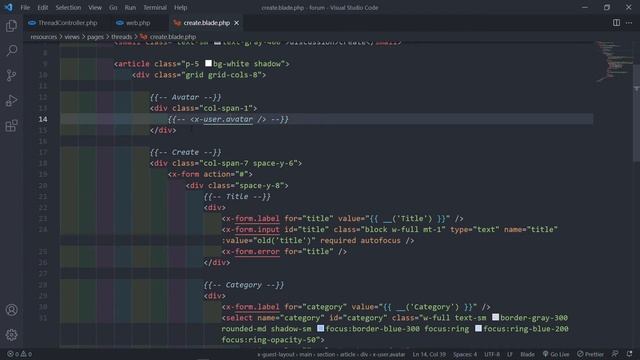The width and height of the screenshot is (640, 360).
Task: Click line number 14 in gutter
Action: point(43,119)
